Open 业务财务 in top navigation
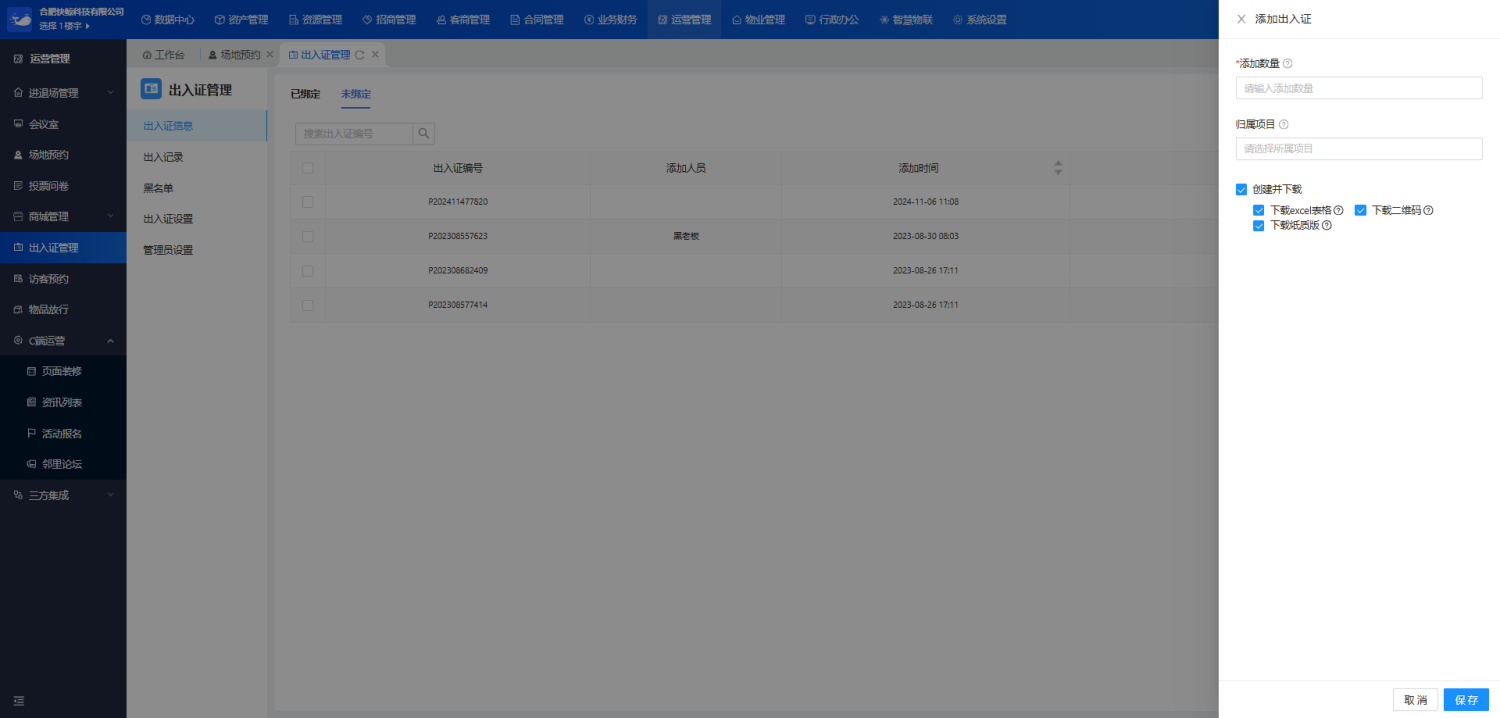 (x=611, y=19)
